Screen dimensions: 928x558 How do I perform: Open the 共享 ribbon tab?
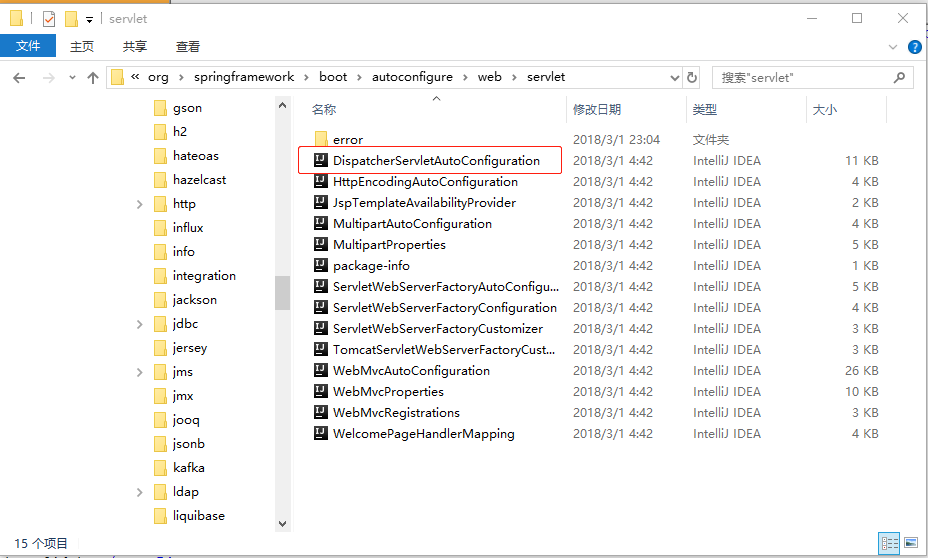click(x=135, y=46)
